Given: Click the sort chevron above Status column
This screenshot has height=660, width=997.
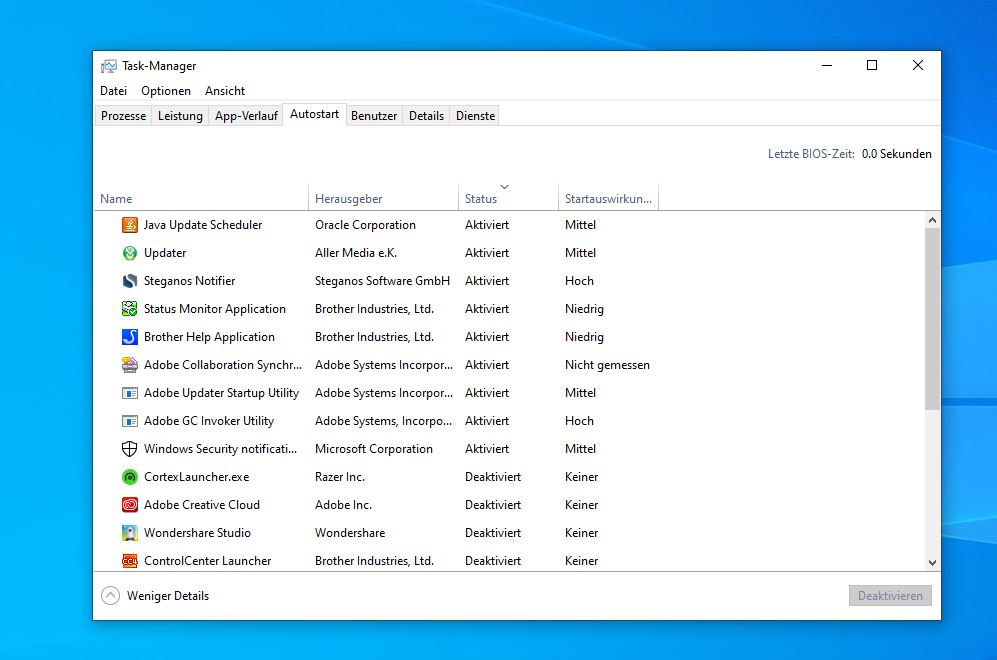Looking at the screenshot, I should click(504, 187).
